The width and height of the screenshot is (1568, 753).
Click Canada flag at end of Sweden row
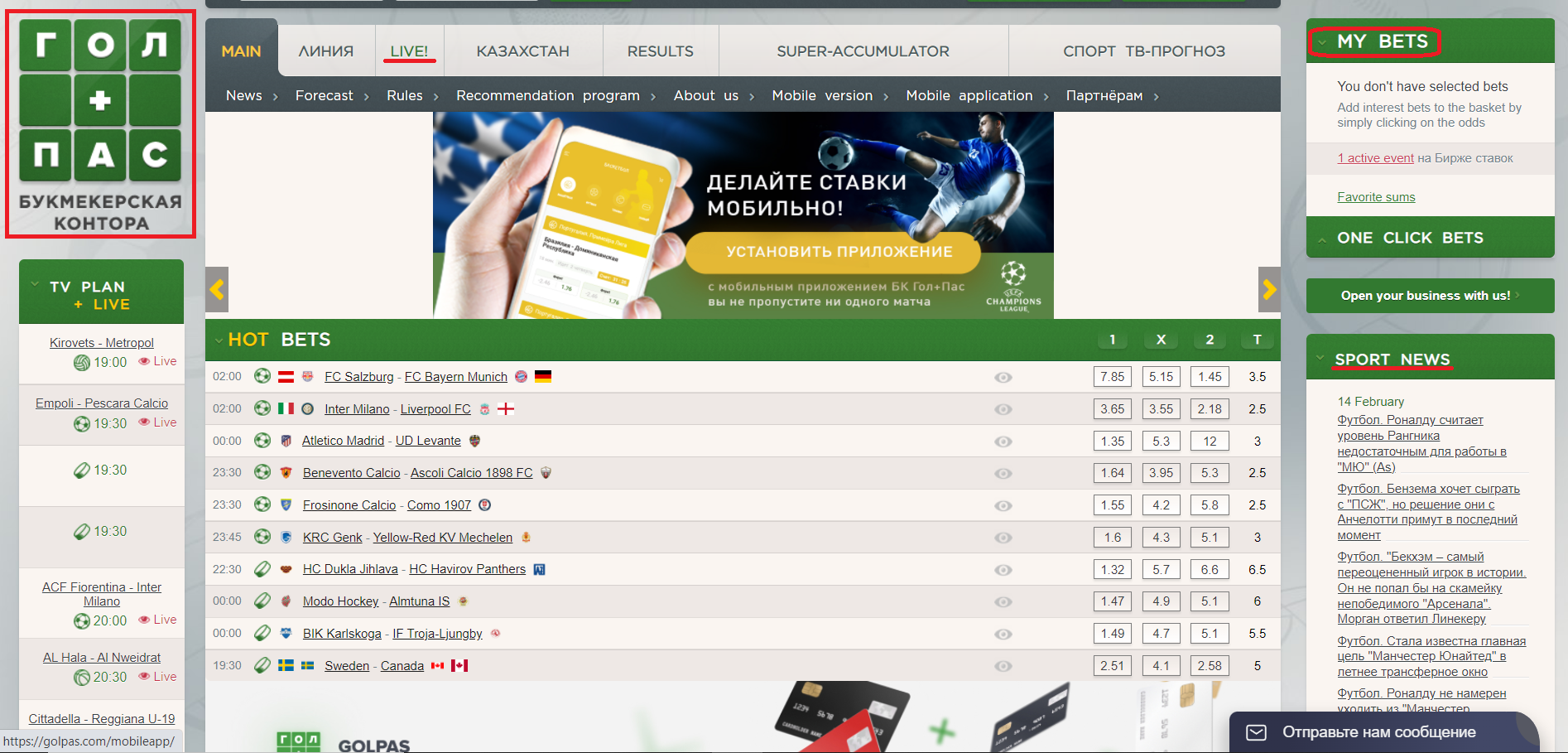click(x=459, y=665)
